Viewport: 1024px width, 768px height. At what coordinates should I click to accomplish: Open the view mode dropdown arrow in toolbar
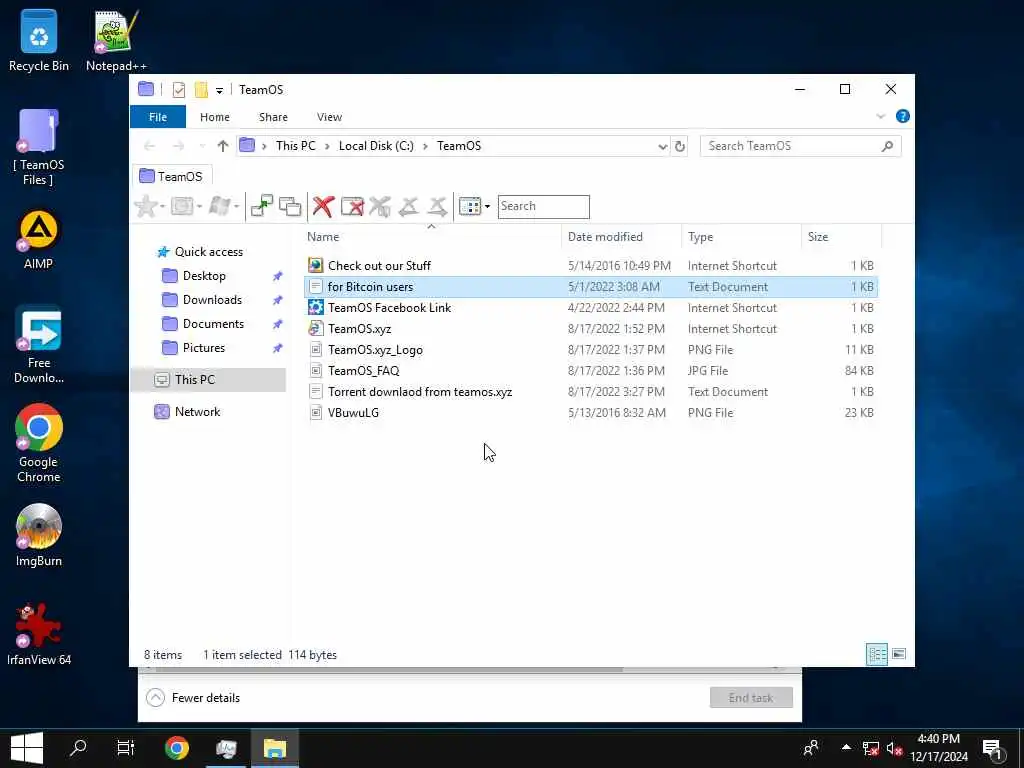[x=487, y=206]
